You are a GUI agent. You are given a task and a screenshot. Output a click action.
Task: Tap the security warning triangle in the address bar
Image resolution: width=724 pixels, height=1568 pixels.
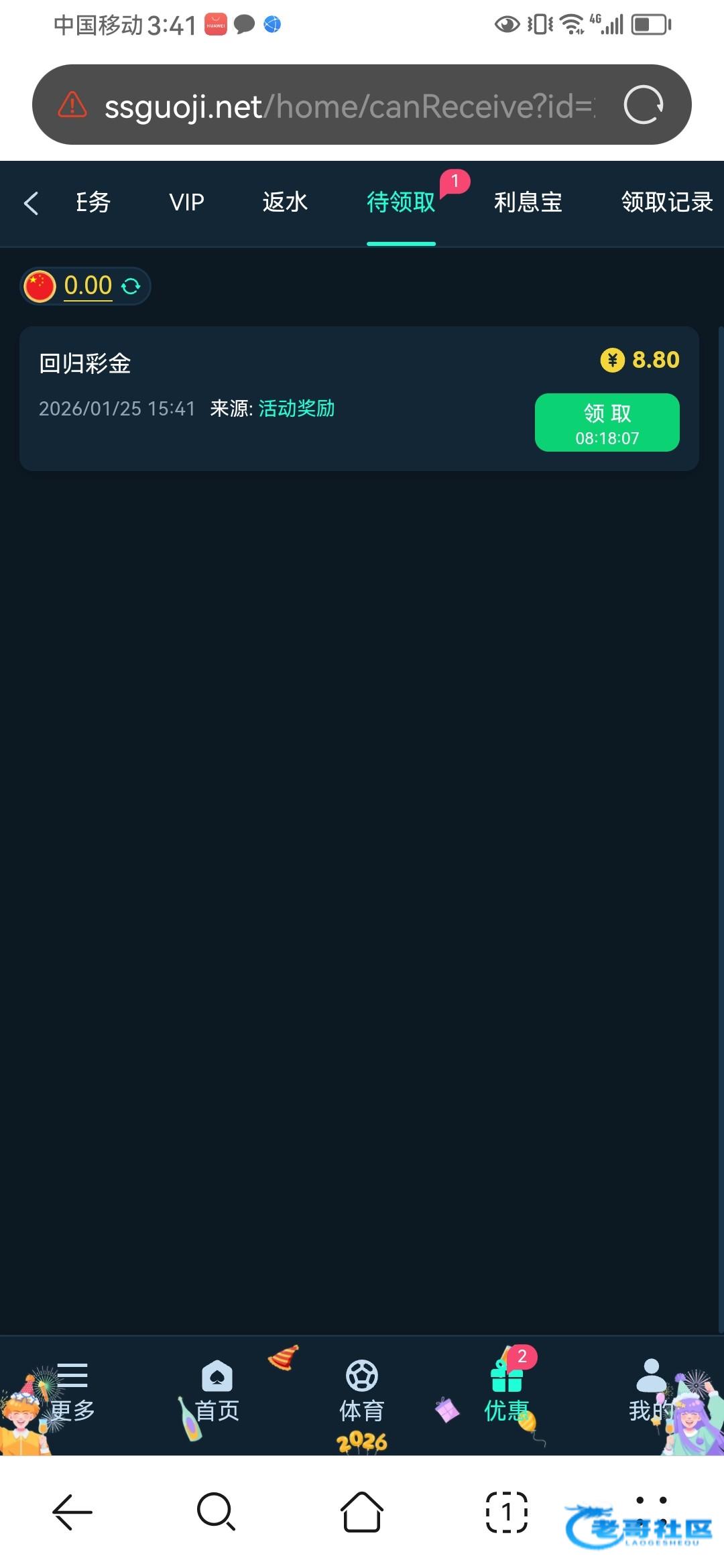72,105
